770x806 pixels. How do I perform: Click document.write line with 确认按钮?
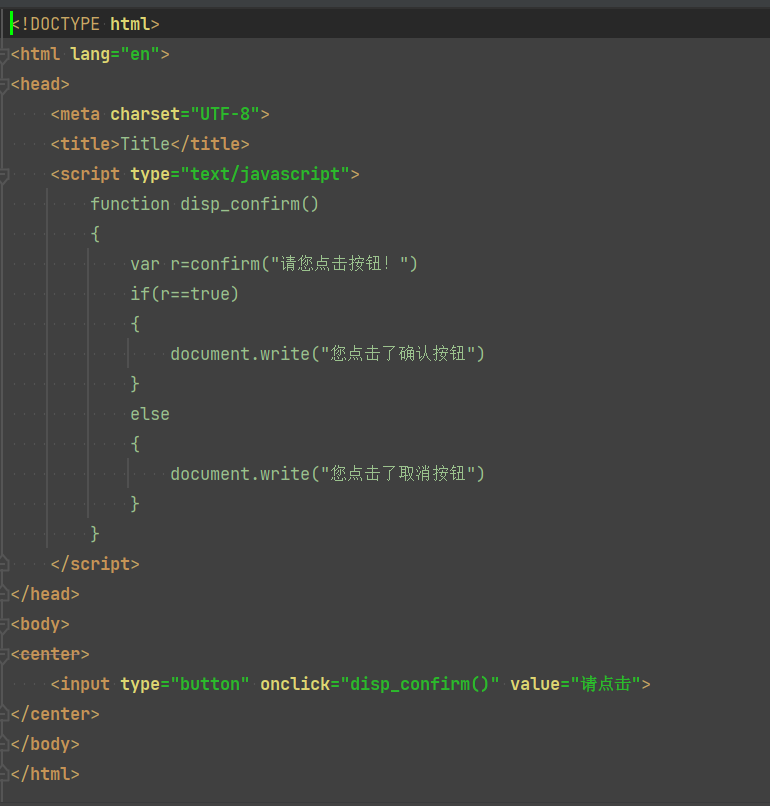tap(327, 354)
